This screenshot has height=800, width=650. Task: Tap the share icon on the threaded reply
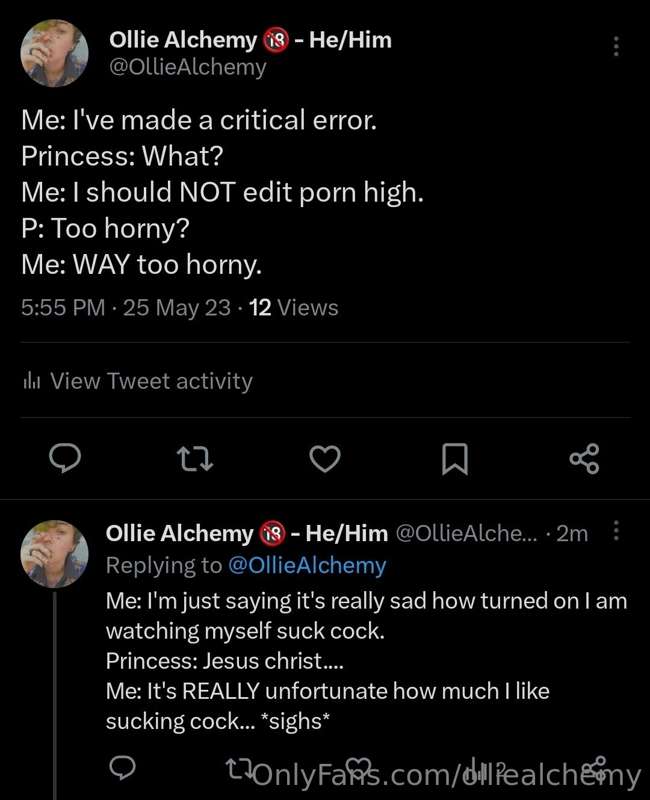click(x=595, y=768)
